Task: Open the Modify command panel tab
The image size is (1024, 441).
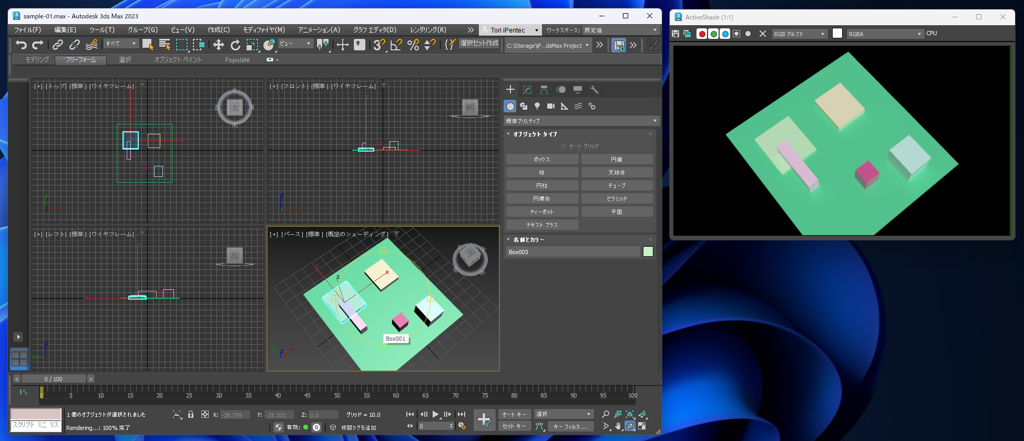Action: point(527,90)
